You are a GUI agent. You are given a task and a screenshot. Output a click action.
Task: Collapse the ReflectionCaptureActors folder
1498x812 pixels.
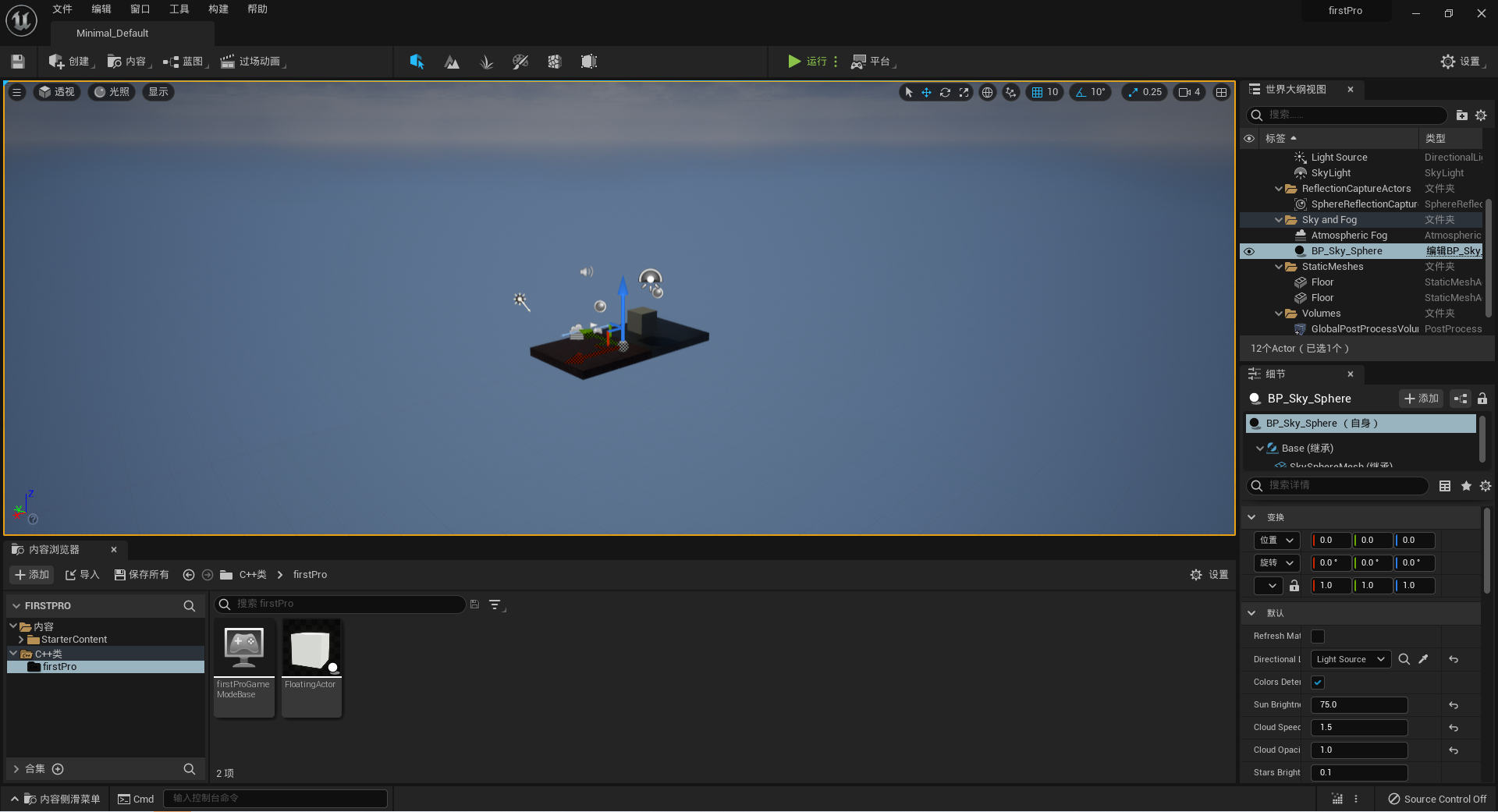(1278, 189)
